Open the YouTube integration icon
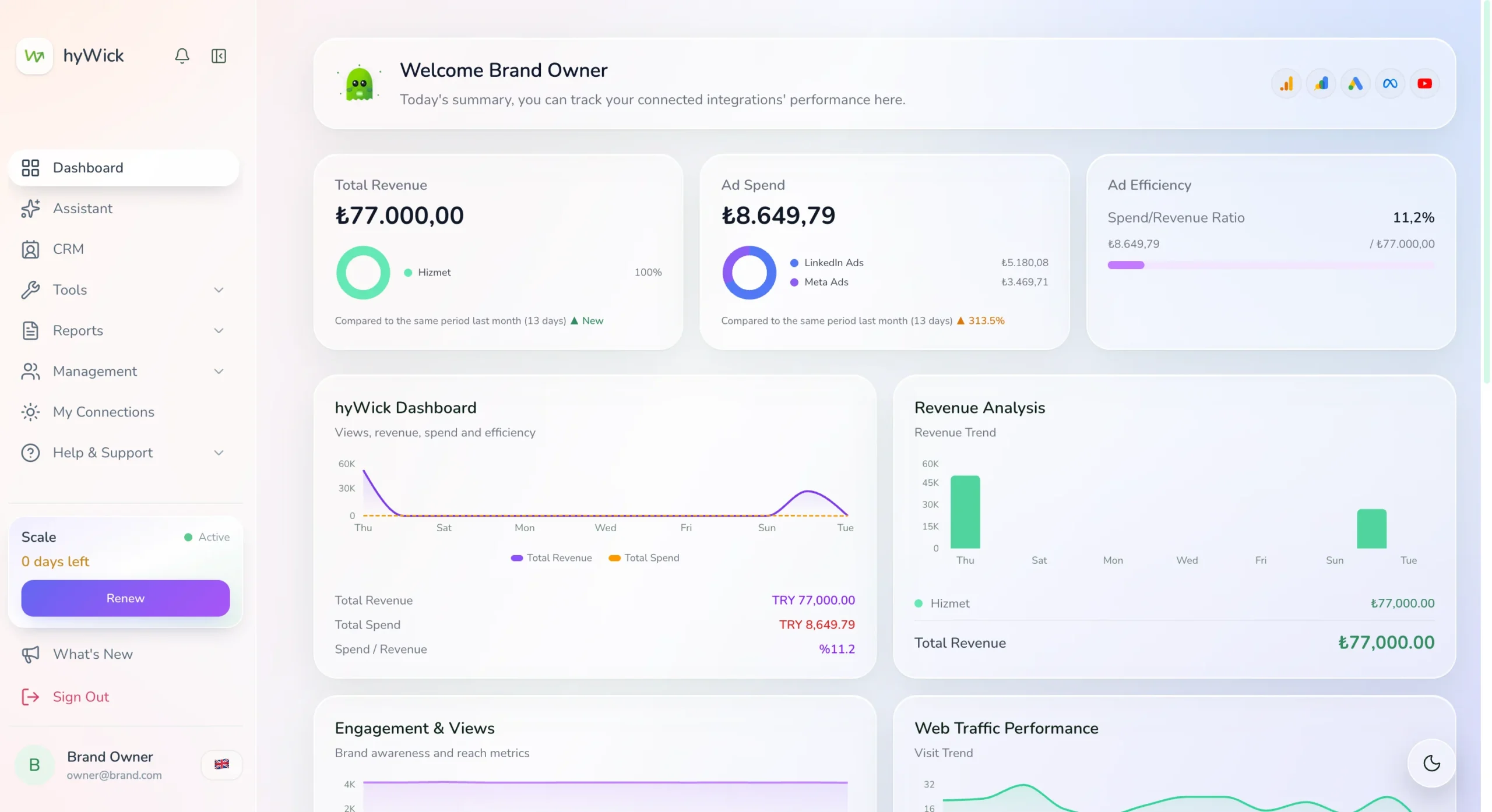1492x812 pixels. [1425, 84]
